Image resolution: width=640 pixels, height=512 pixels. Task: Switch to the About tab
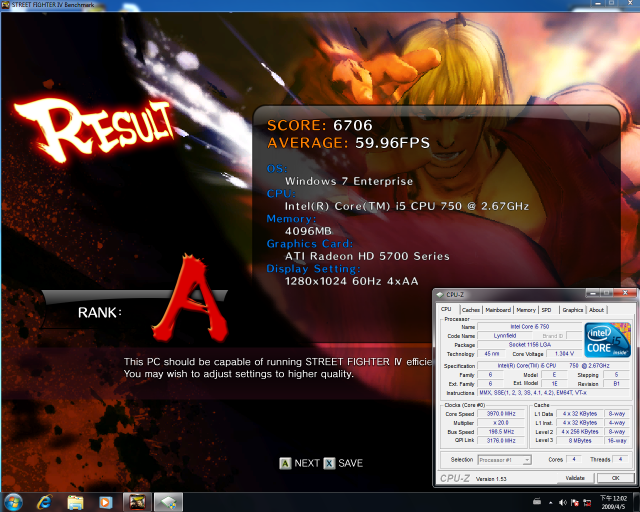tap(596, 310)
